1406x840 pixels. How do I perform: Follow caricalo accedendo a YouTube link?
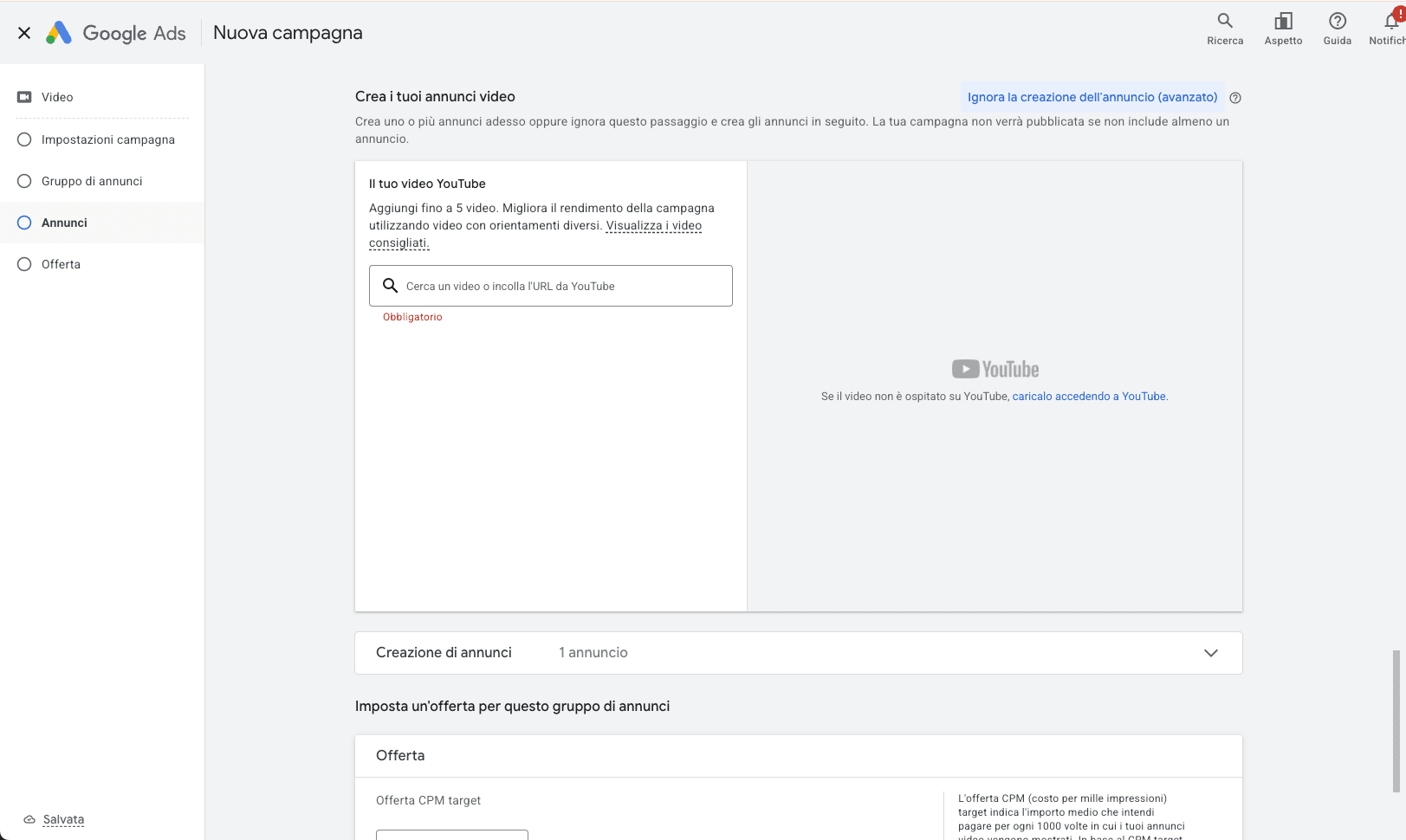(x=1089, y=397)
